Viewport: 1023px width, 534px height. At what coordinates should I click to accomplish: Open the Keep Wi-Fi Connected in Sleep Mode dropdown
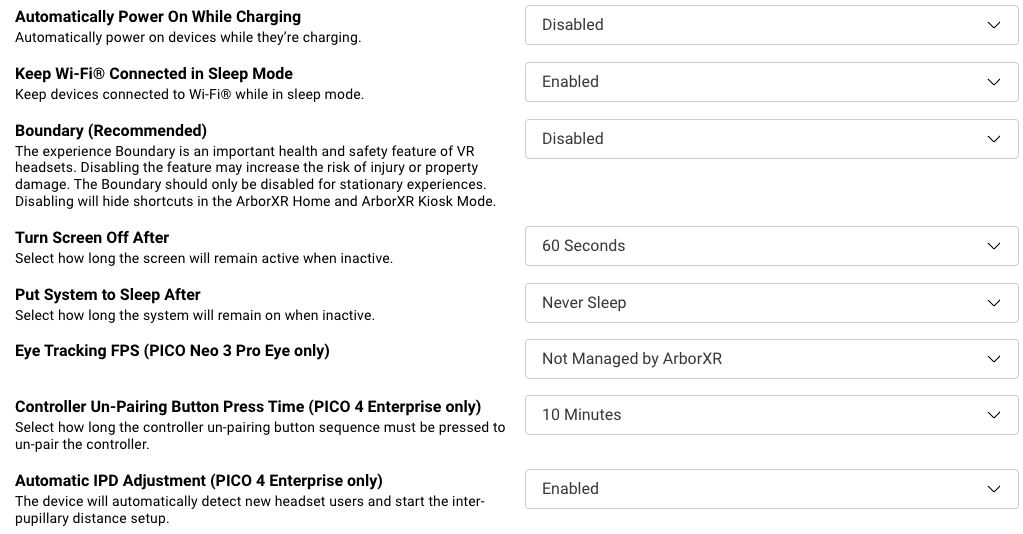pyautogui.click(x=771, y=82)
